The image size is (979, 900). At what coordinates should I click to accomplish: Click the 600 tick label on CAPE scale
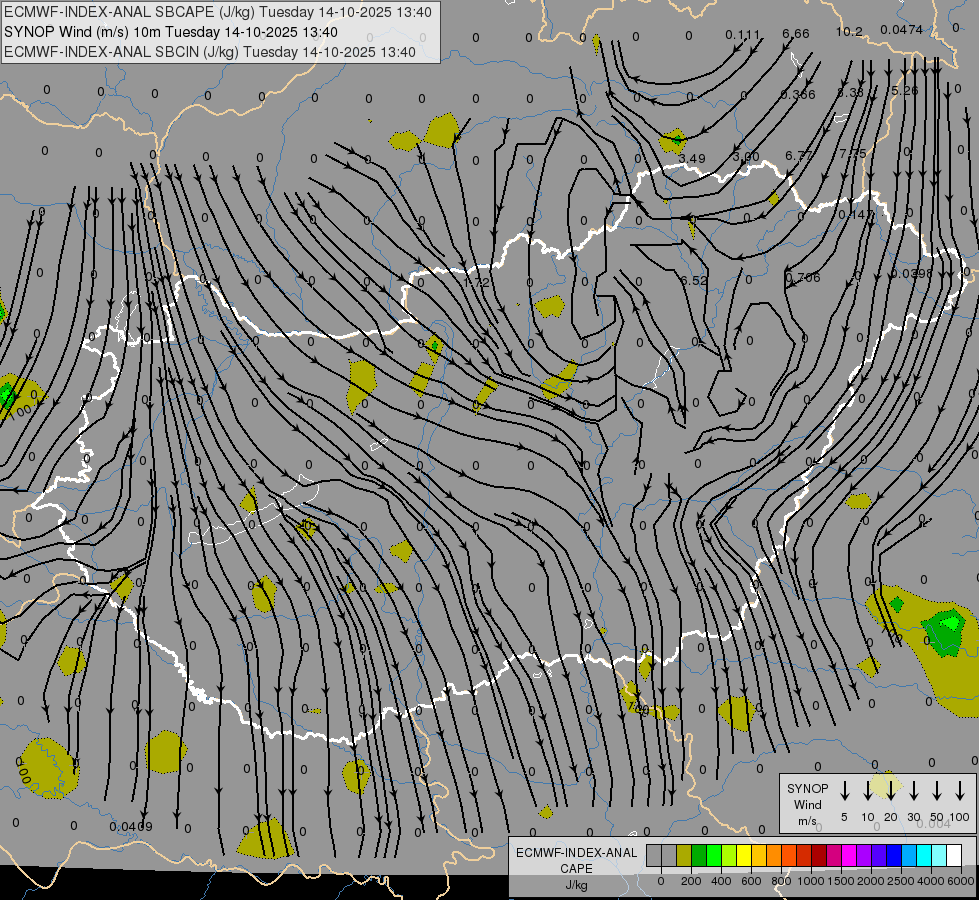(751, 881)
